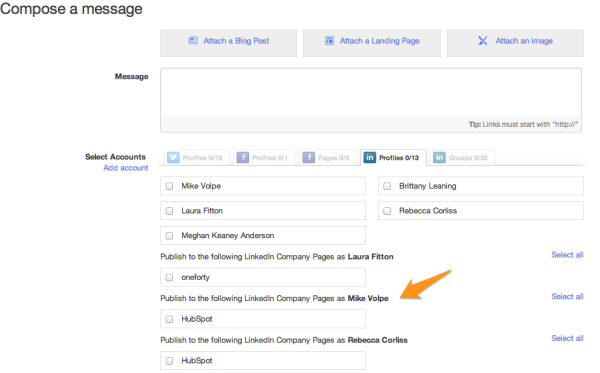This screenshot has height=373, width=600.
Task: Tick the Rebecca Corliss checkbox
Action: click(x=387, y=211)
